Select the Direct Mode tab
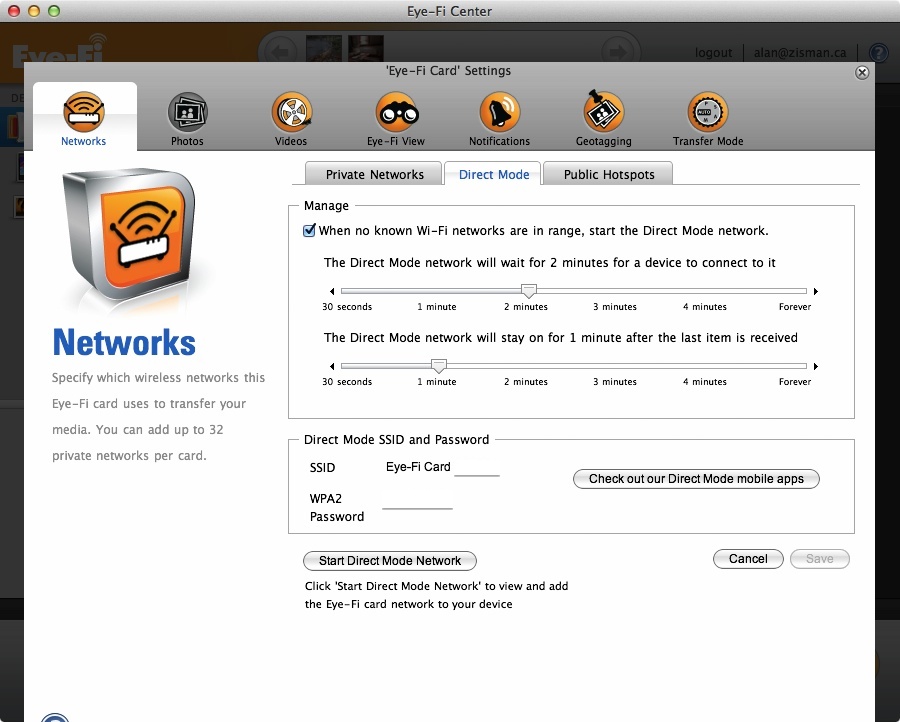The width and height of the screenshot is (900, 722). (493, 174)
